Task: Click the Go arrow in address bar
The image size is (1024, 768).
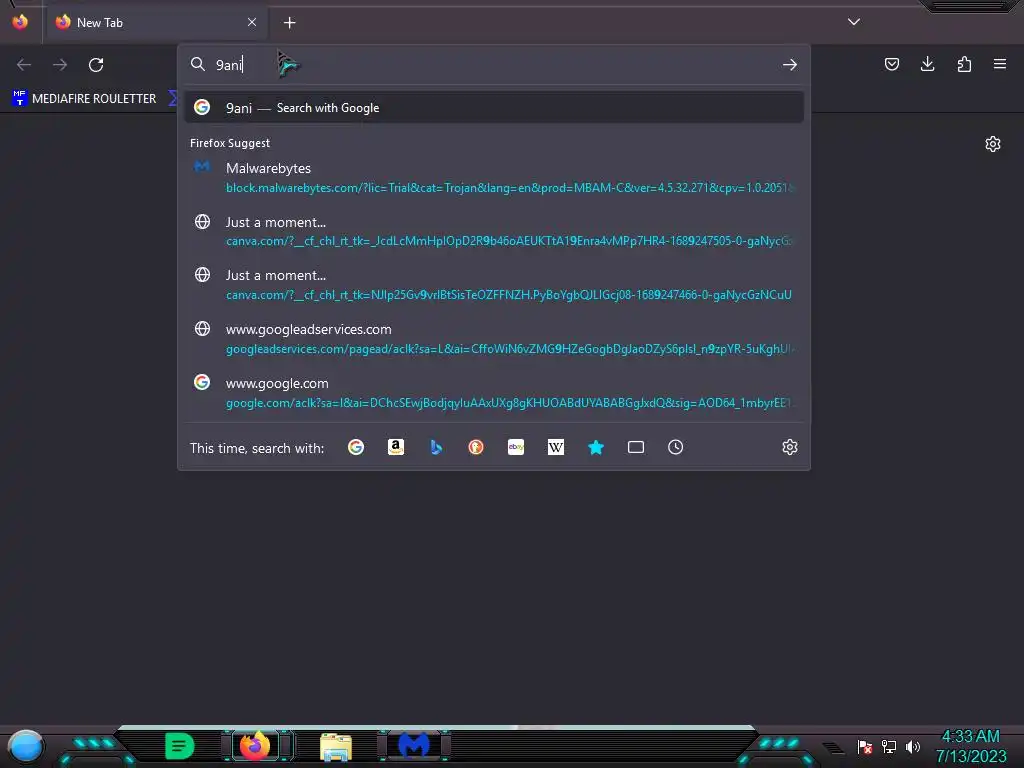Action: click(790, 65)
